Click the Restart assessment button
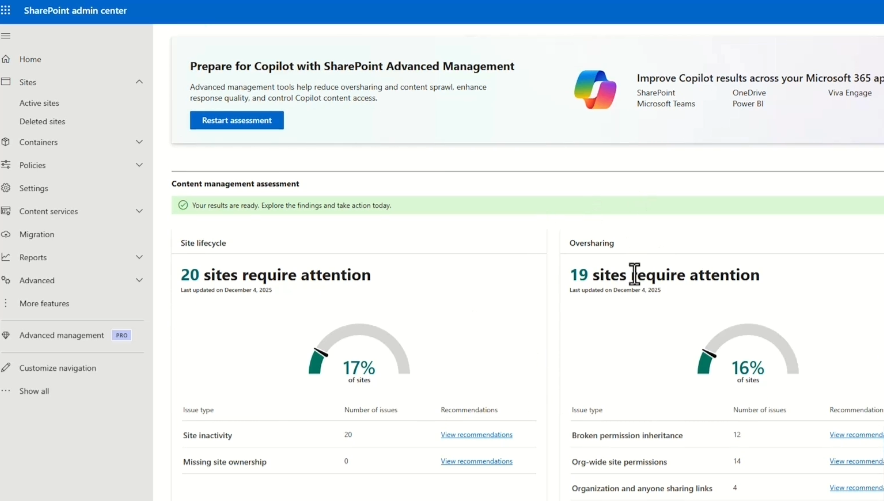884x501 pixels. pyautogui.click(x=237, y=120)
